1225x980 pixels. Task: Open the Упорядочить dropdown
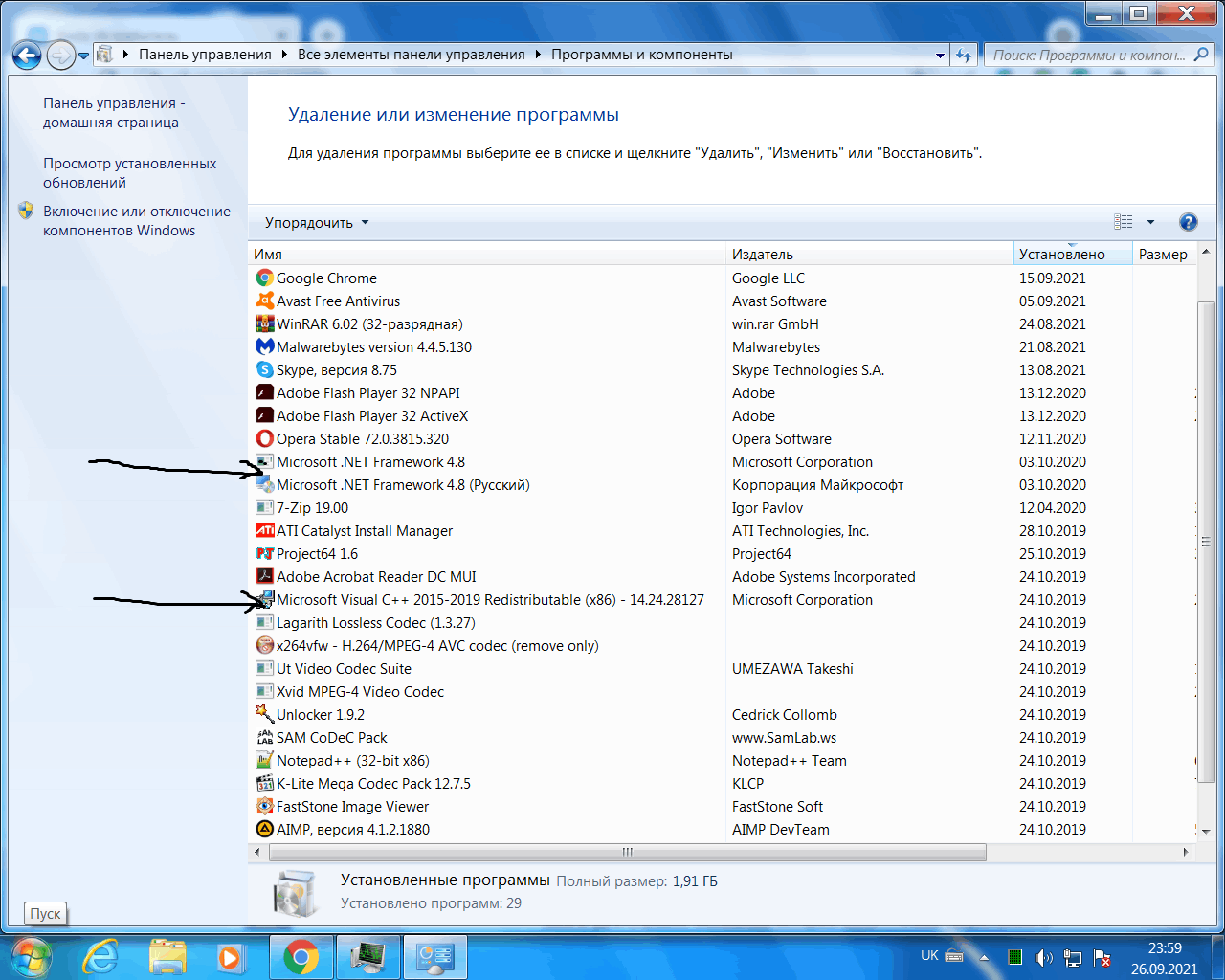(x=317, y=222)
